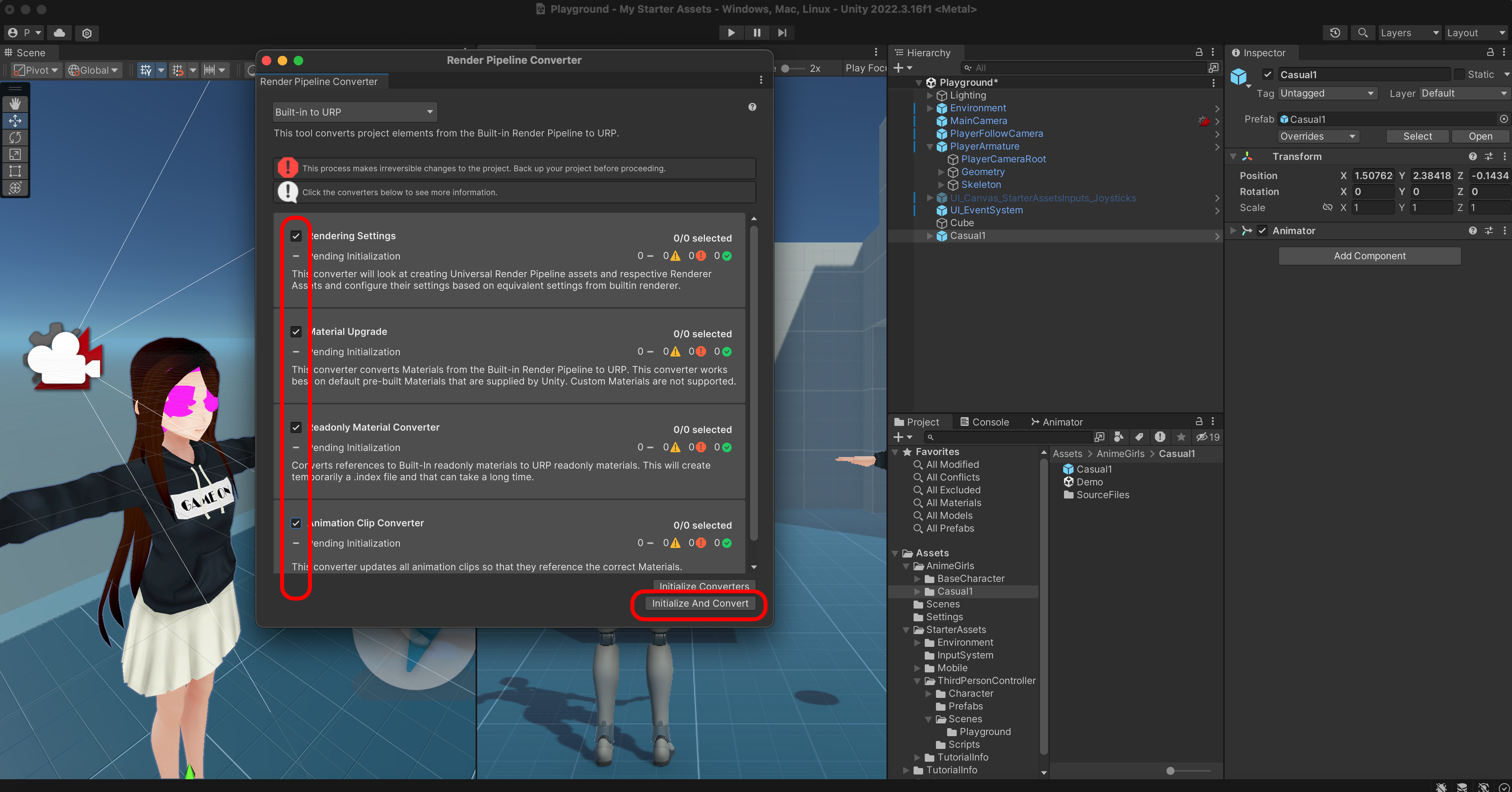Open Unity Cloud services icon
Image resolution: width=1512 pixels, height=792 pixels.
(59, 33)
